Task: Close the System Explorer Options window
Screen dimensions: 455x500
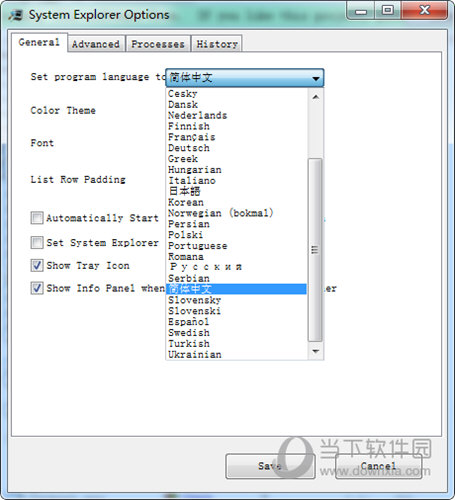Action: [x=424, y=11]
